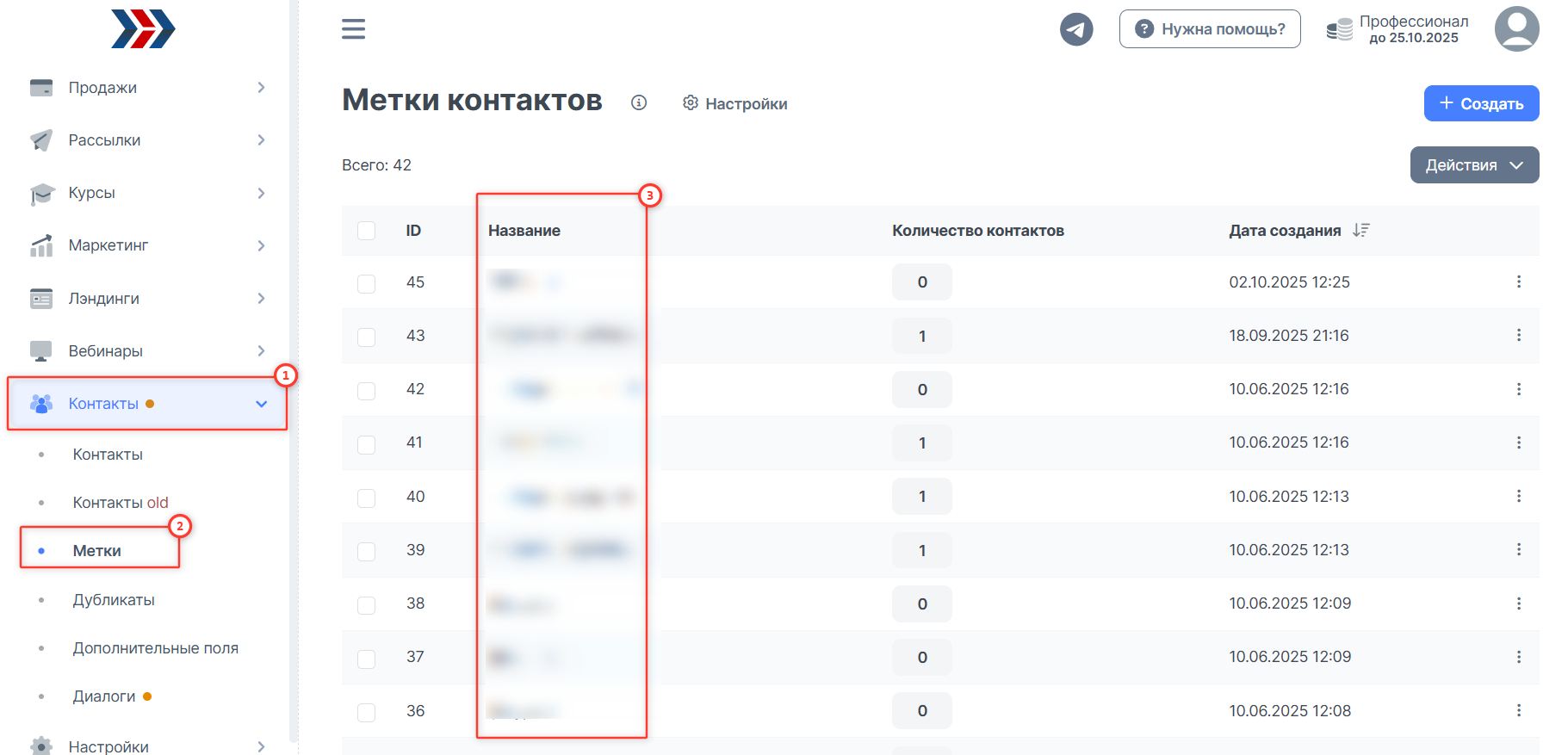The image size is (1568, 755).
Task: Click the Создать button
Action: point(1480,103)
